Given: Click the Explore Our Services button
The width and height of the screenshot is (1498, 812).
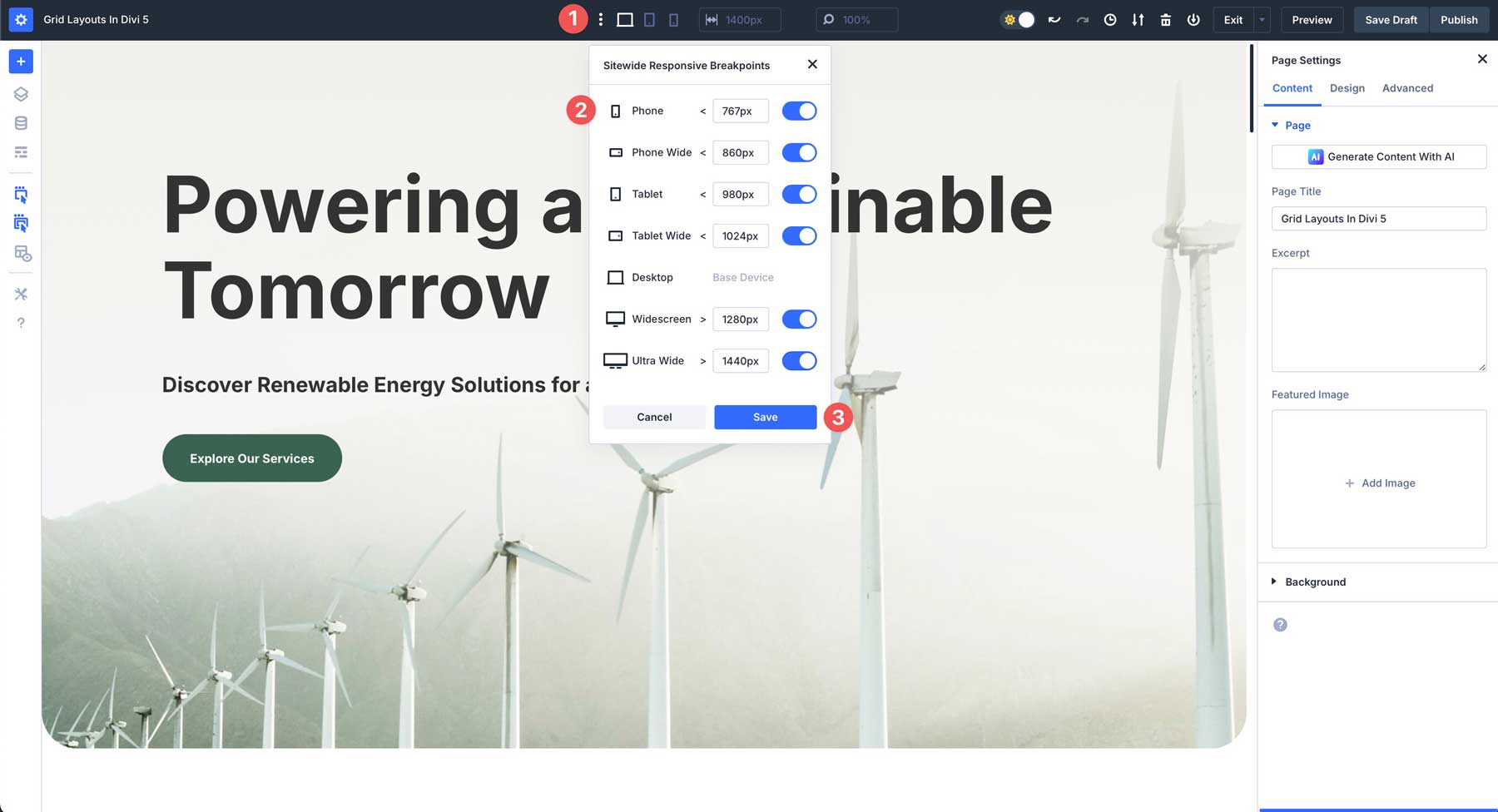Looking at the screenshot, I should click(251, 458).
